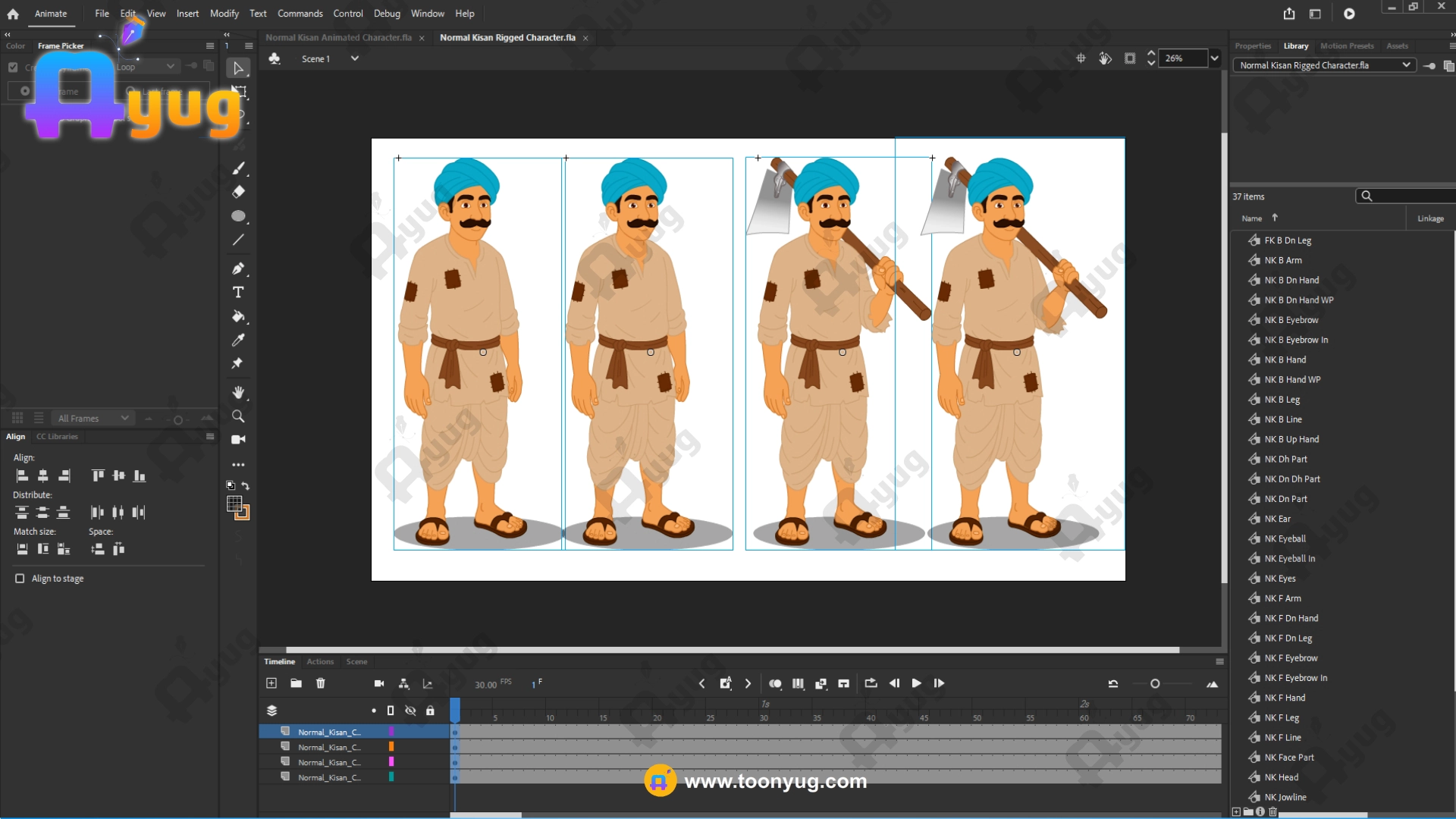Select NK Head symbol in library
The height and width of the screenshot is (819, 1456).
pos(1281,777)
